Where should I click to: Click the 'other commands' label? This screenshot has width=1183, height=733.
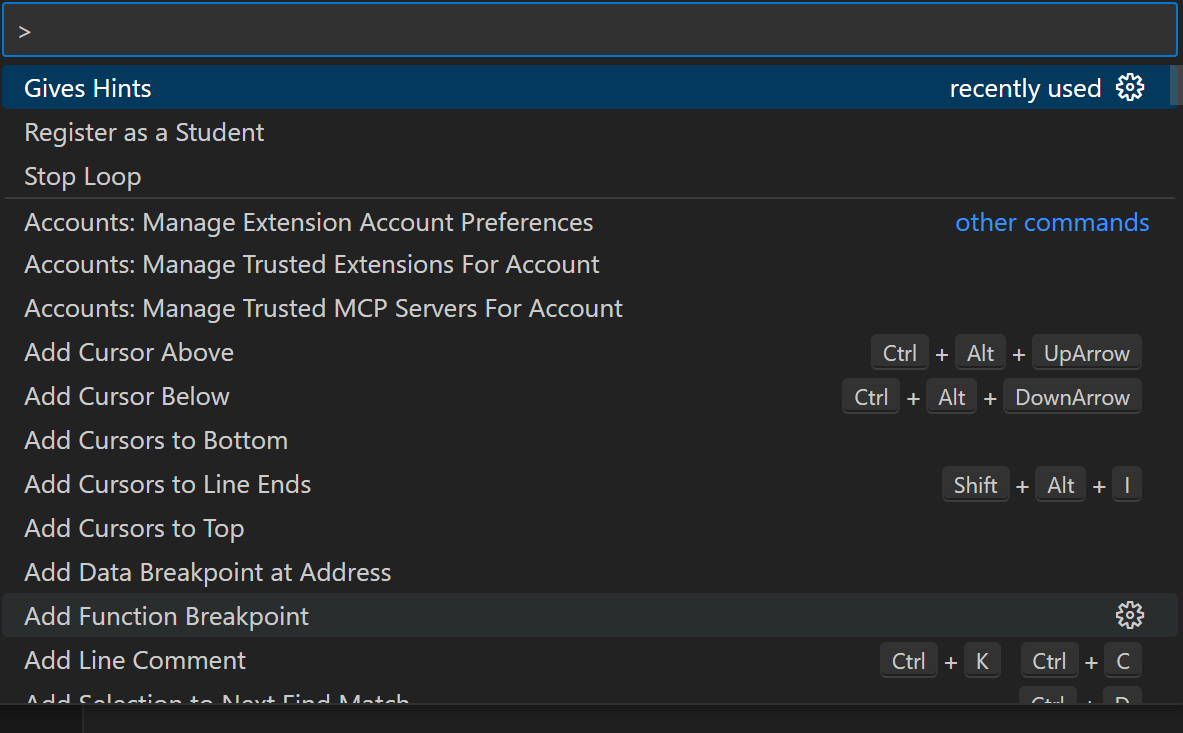[1052, 222]
